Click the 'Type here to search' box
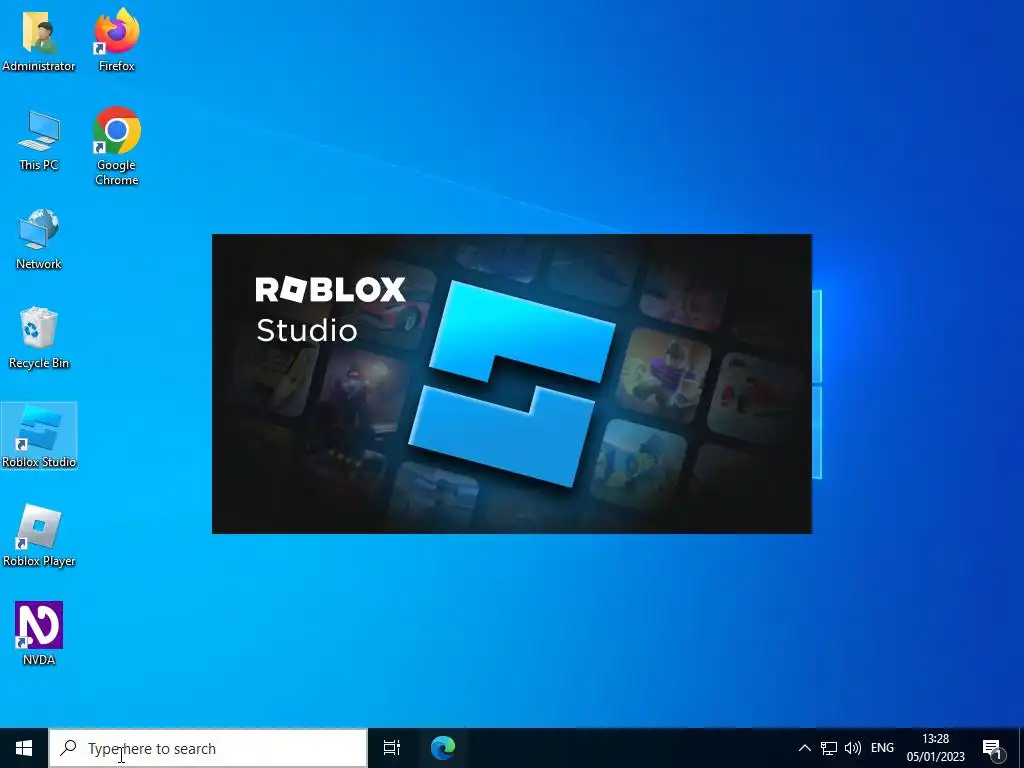The image size is (1024, 768). click(208, 748)
